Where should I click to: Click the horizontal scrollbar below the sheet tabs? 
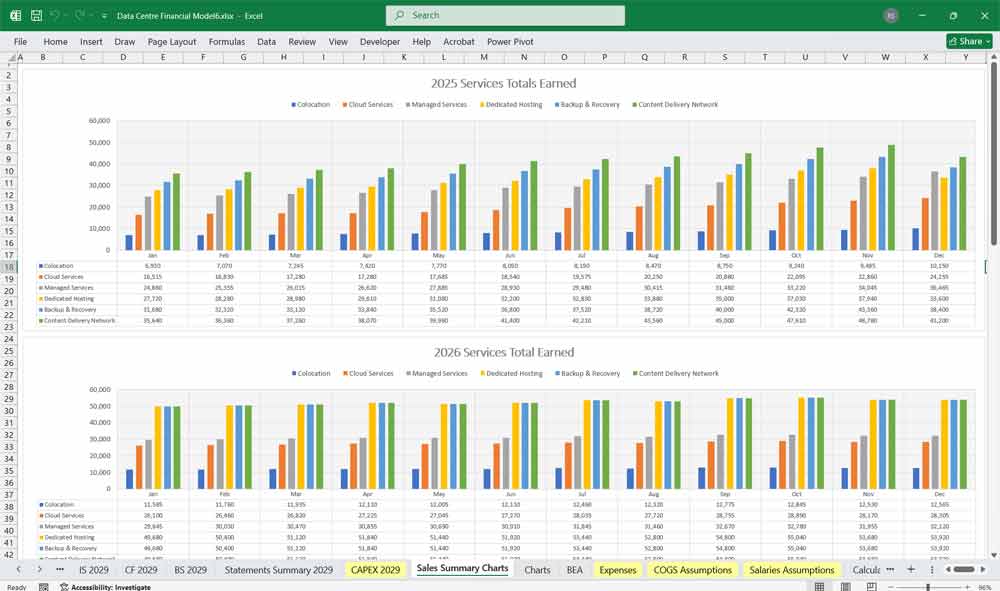[964, 569]
